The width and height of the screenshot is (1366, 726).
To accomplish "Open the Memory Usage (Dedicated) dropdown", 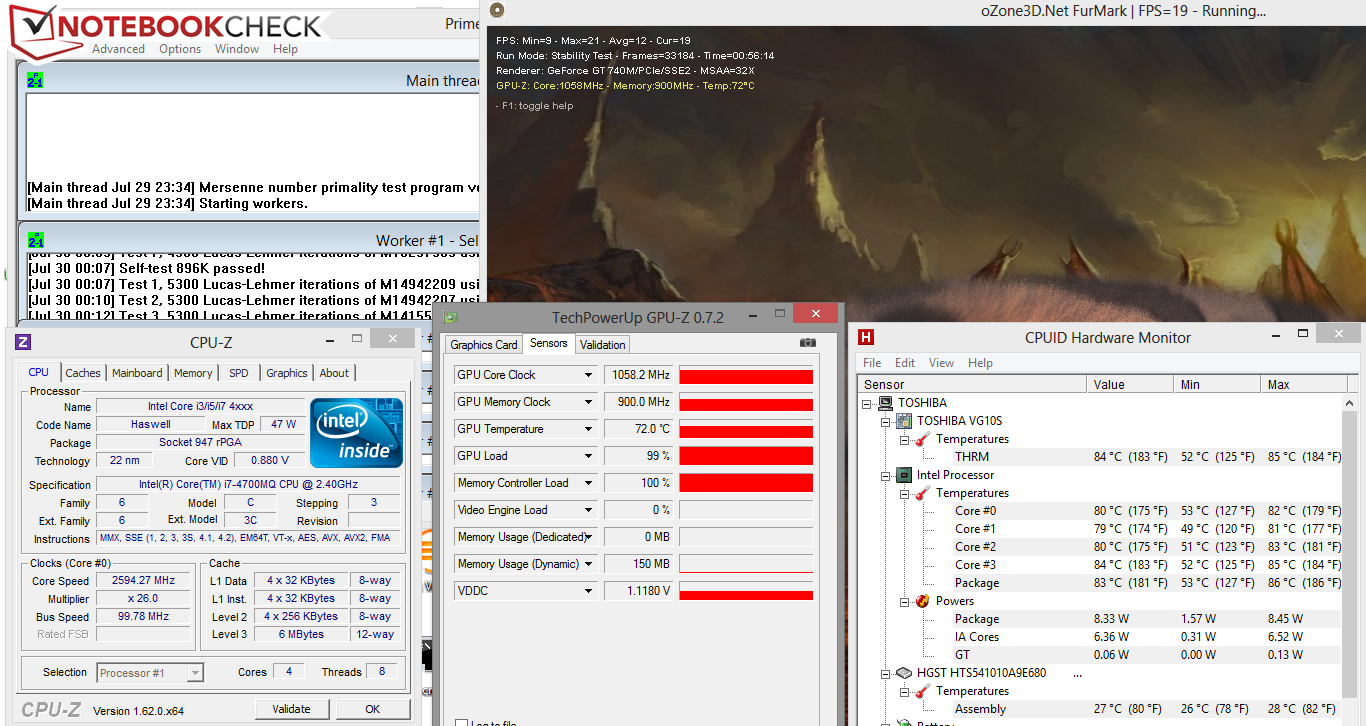I will coord(589,537).
